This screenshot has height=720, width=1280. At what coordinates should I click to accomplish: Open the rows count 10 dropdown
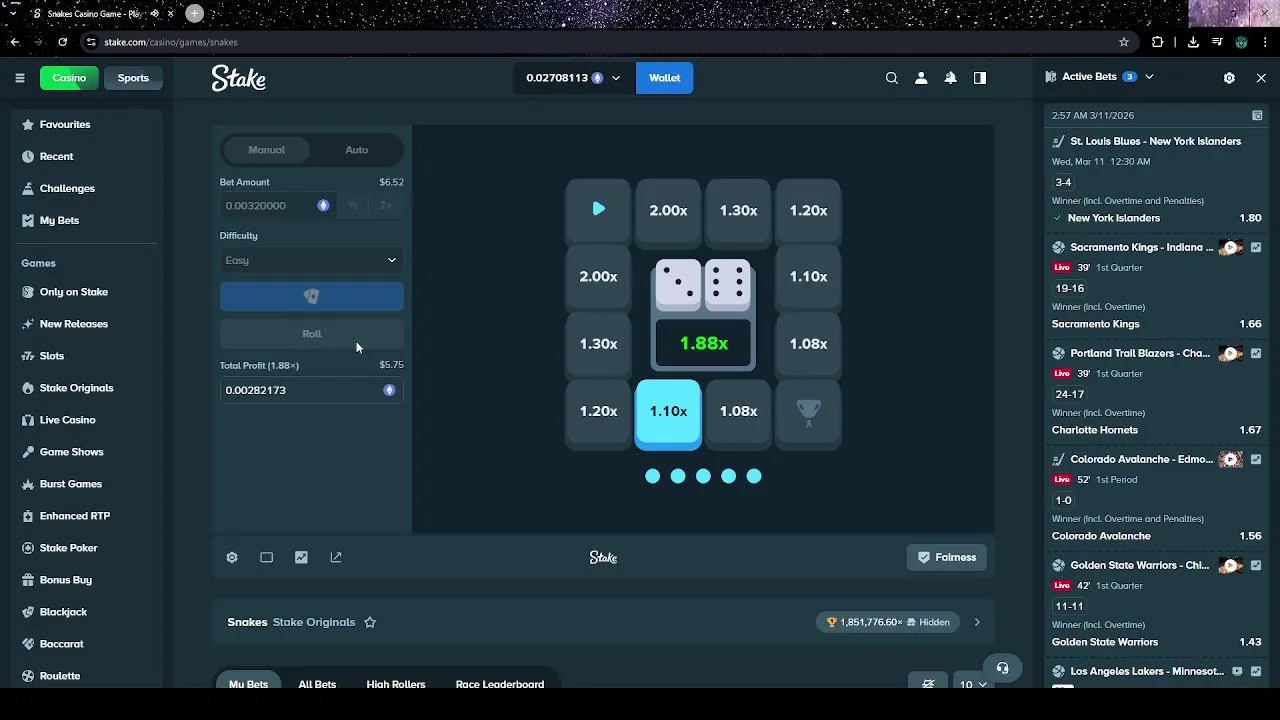973,684
